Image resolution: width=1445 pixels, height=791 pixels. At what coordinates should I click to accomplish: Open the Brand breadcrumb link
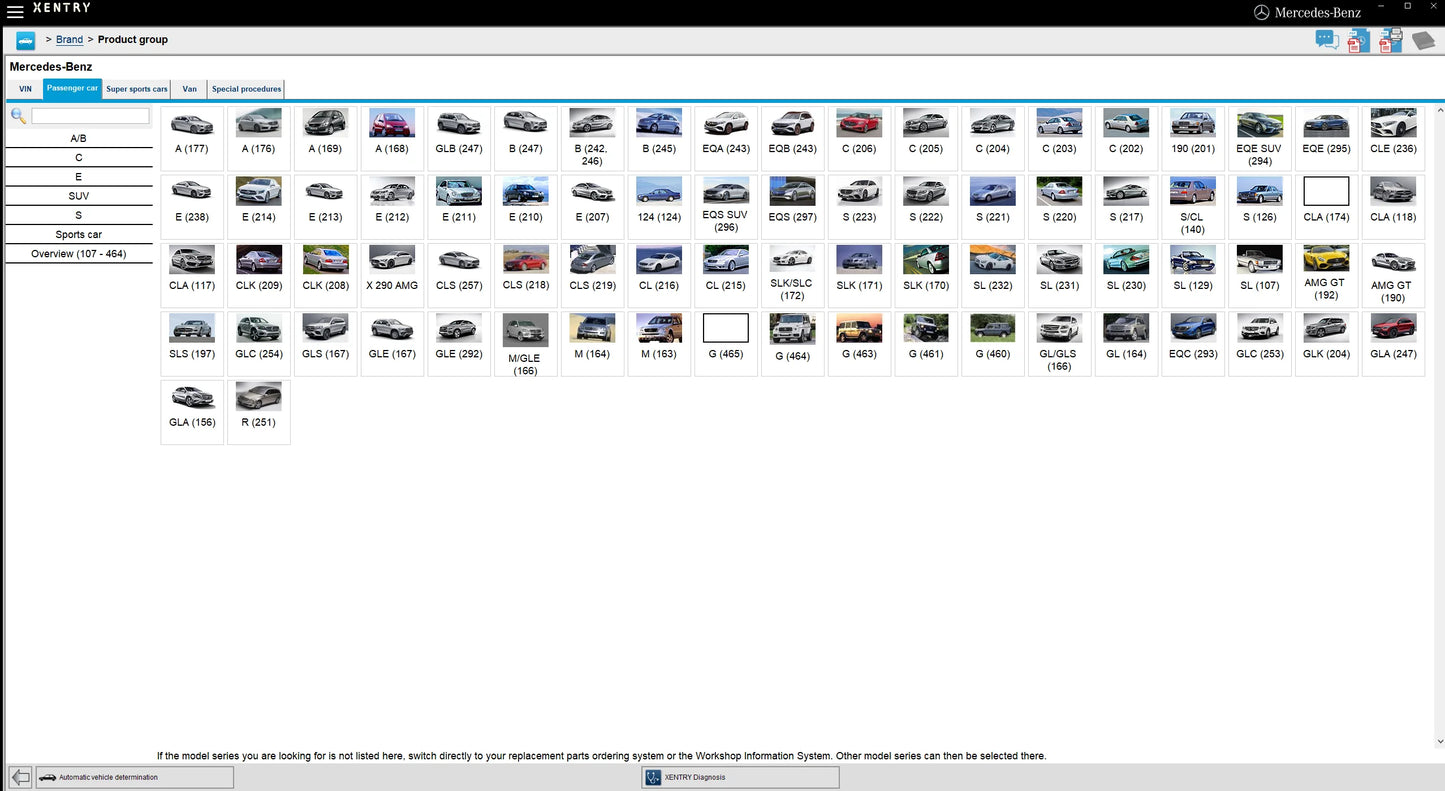pos(69,39)
